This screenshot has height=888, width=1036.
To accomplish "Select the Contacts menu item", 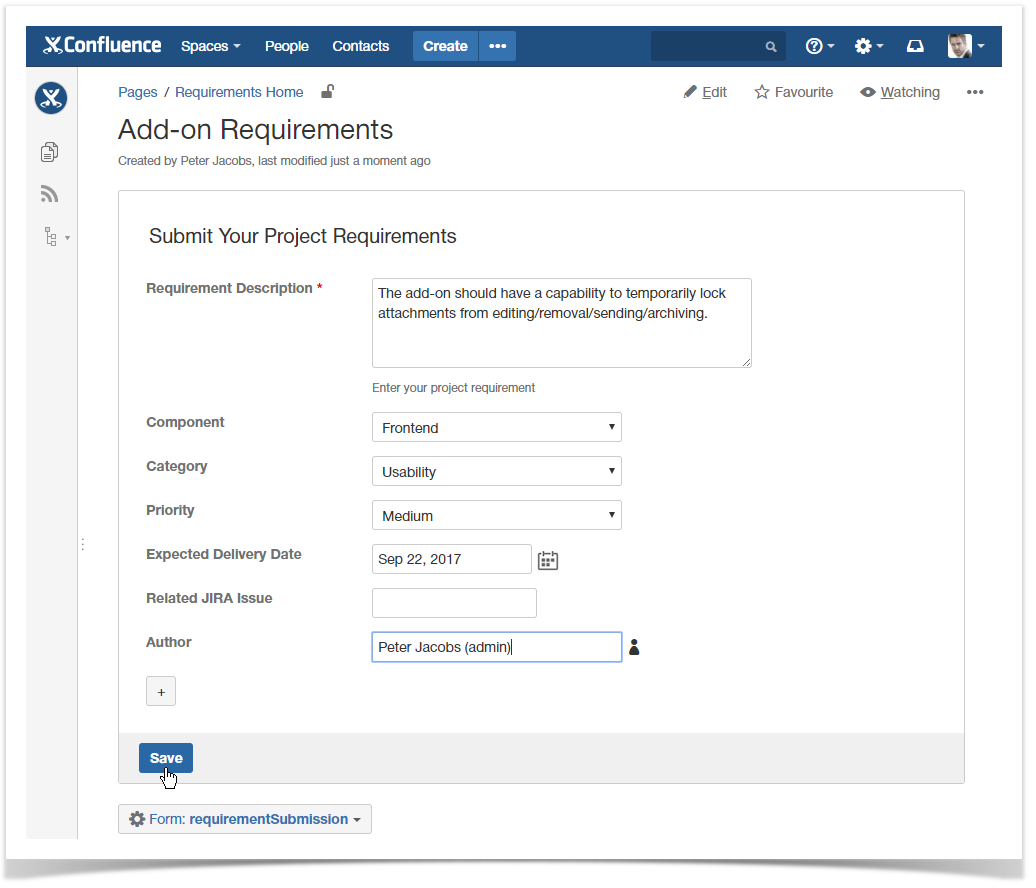I will [360, 46].
